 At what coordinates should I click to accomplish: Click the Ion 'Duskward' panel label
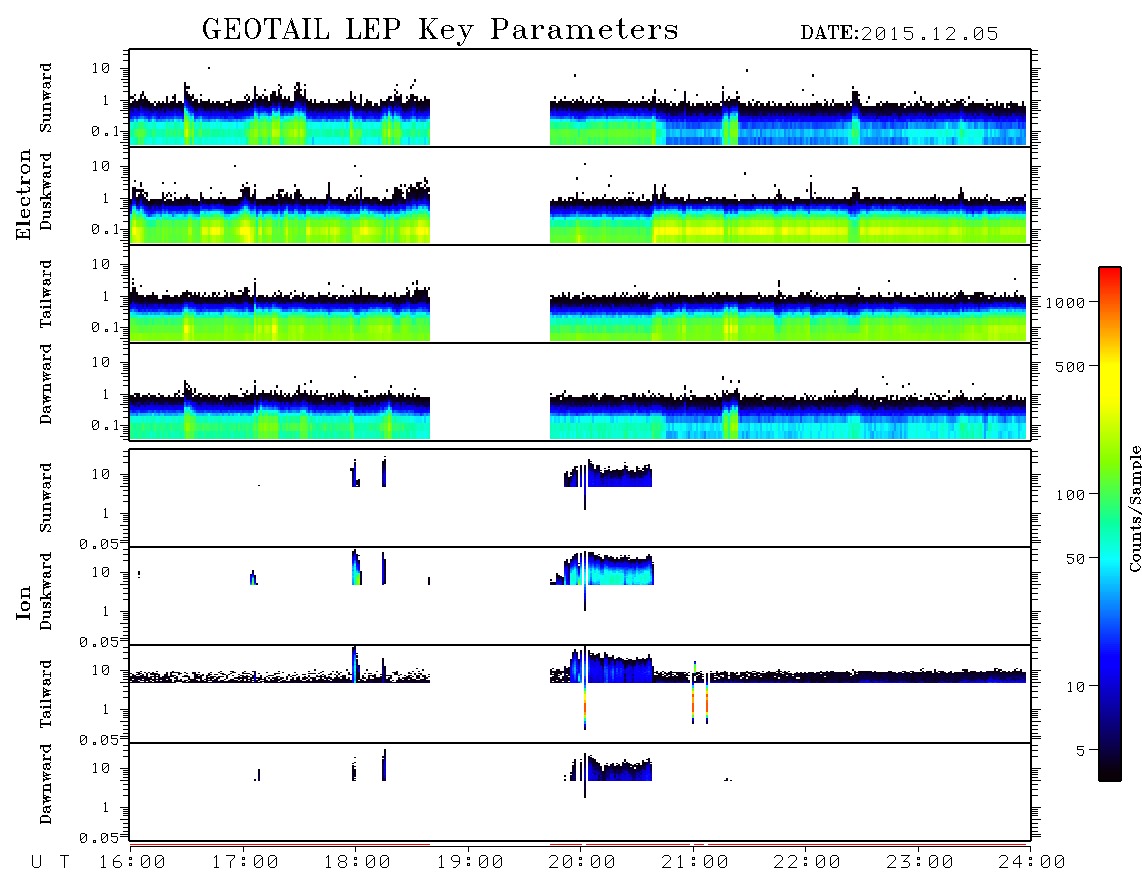pos(45,592)
